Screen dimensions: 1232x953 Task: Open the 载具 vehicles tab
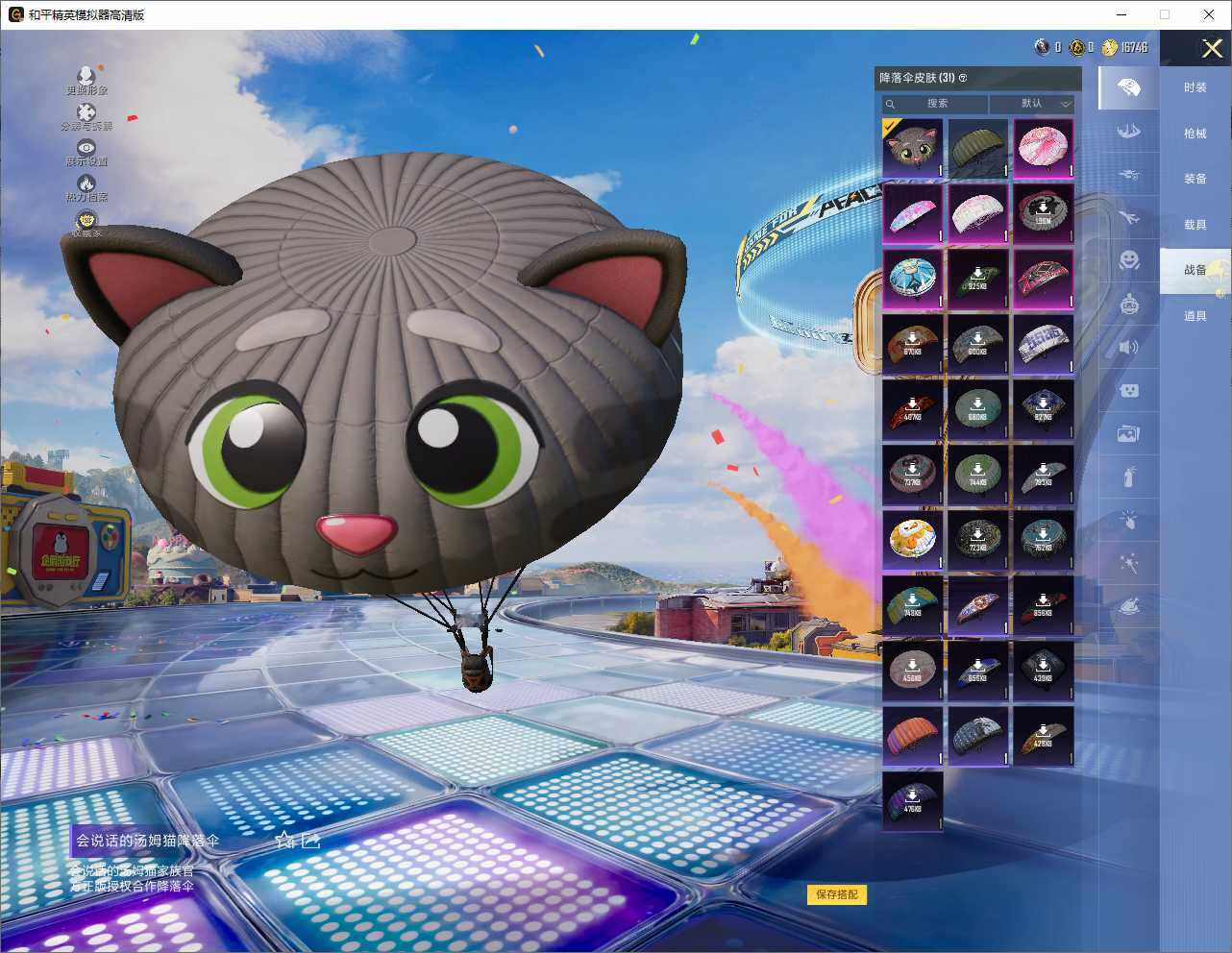pyautogui.click(x=1195, y=225)
